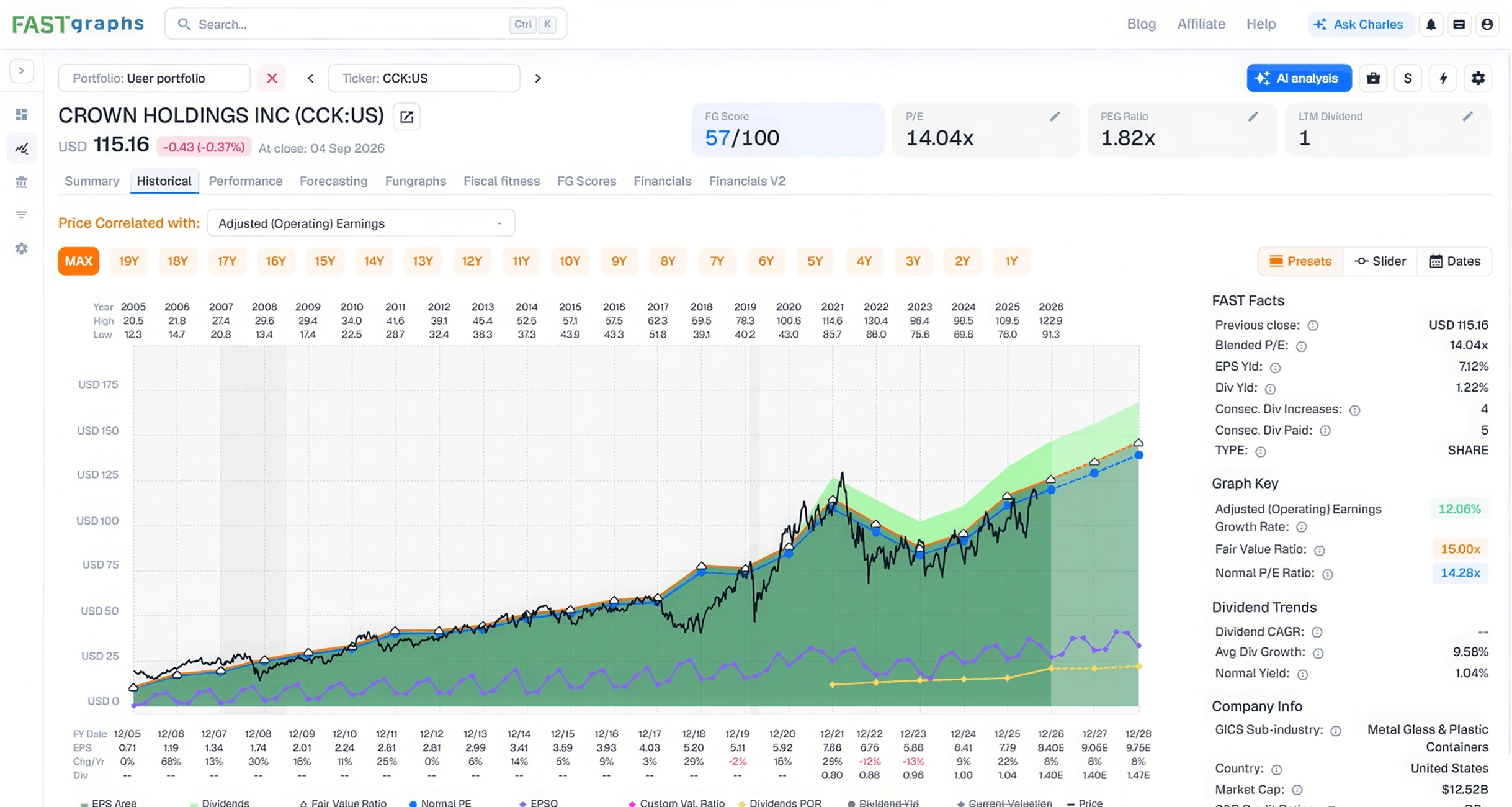Click the Ticker: CCK:US field
This screenshot has width=1512, height=807.
pos(424,78)
